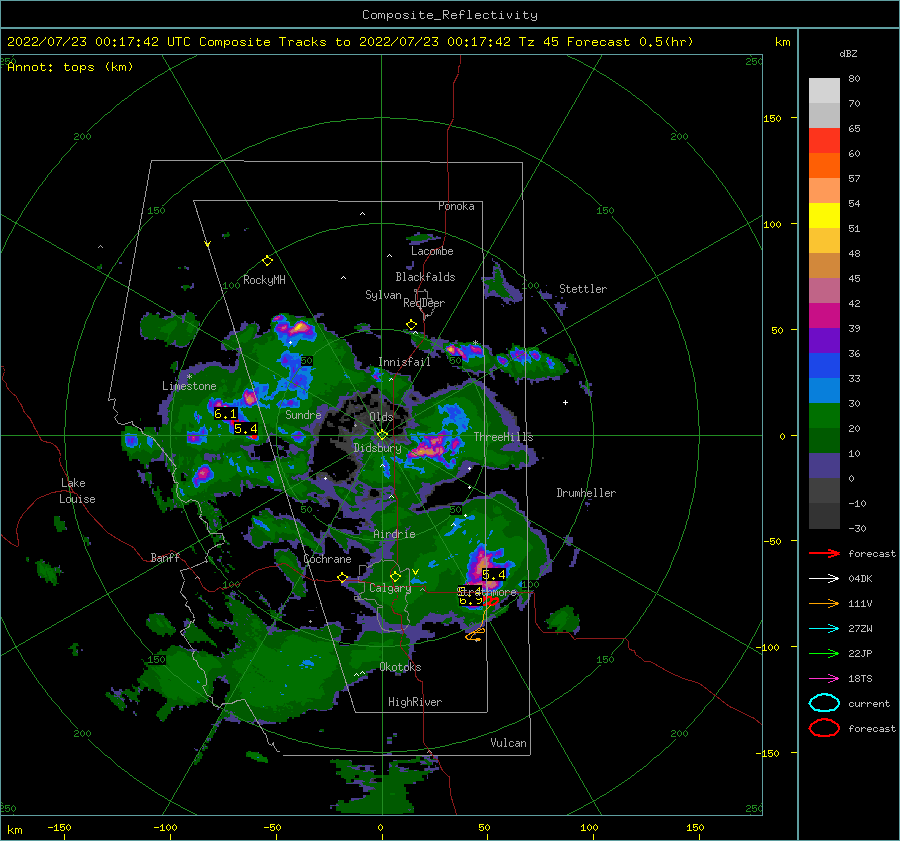This screenshot has width=900, height=841.
Task: Click the Blackfalds label
Action: (x=425, y=277)
